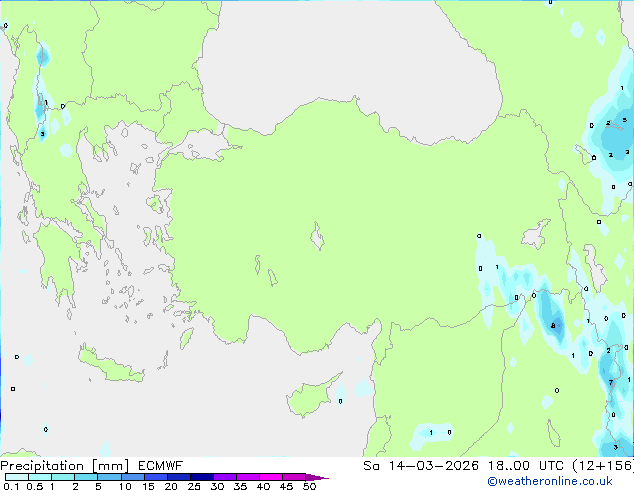
Task: Click the precipitation value "7" on map
Action: 611,382
